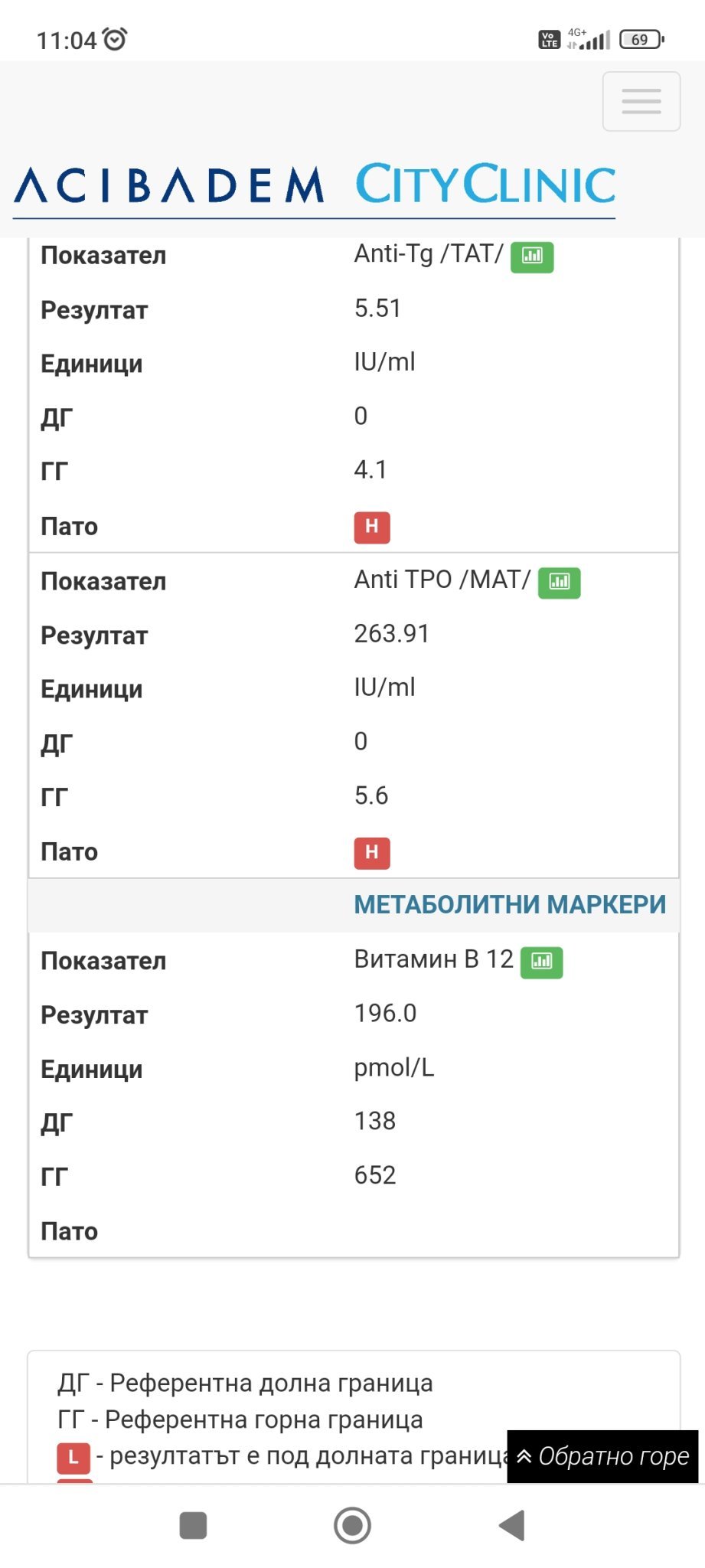
Task: Tap 'ДГ - Референтна долна граница' legend text
Action: click(x=245, y=1383)
